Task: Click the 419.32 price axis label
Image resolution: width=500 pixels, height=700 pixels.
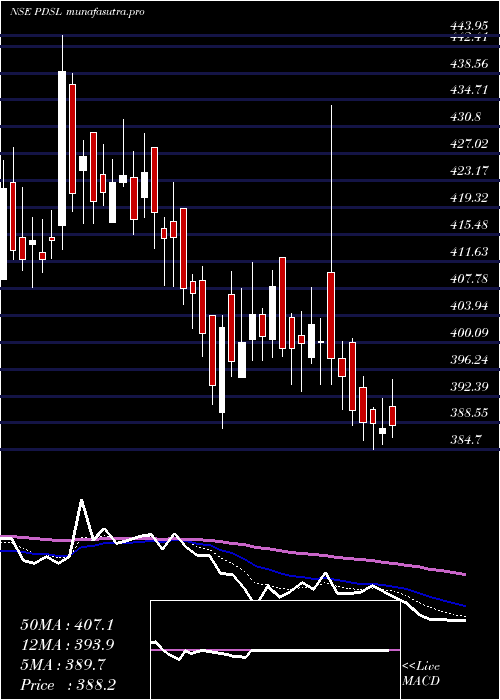Action: 469,198
